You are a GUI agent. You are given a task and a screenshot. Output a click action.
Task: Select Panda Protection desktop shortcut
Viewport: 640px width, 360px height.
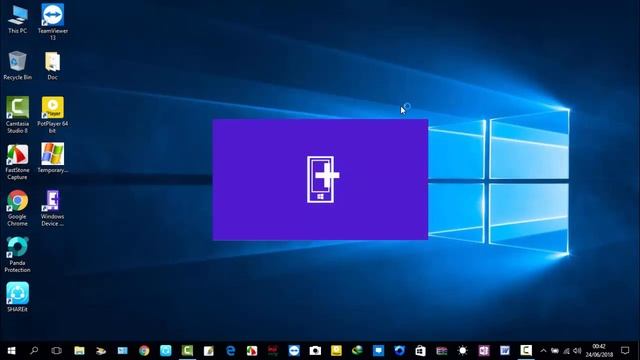pyautogui.click(x=18, y=255)
